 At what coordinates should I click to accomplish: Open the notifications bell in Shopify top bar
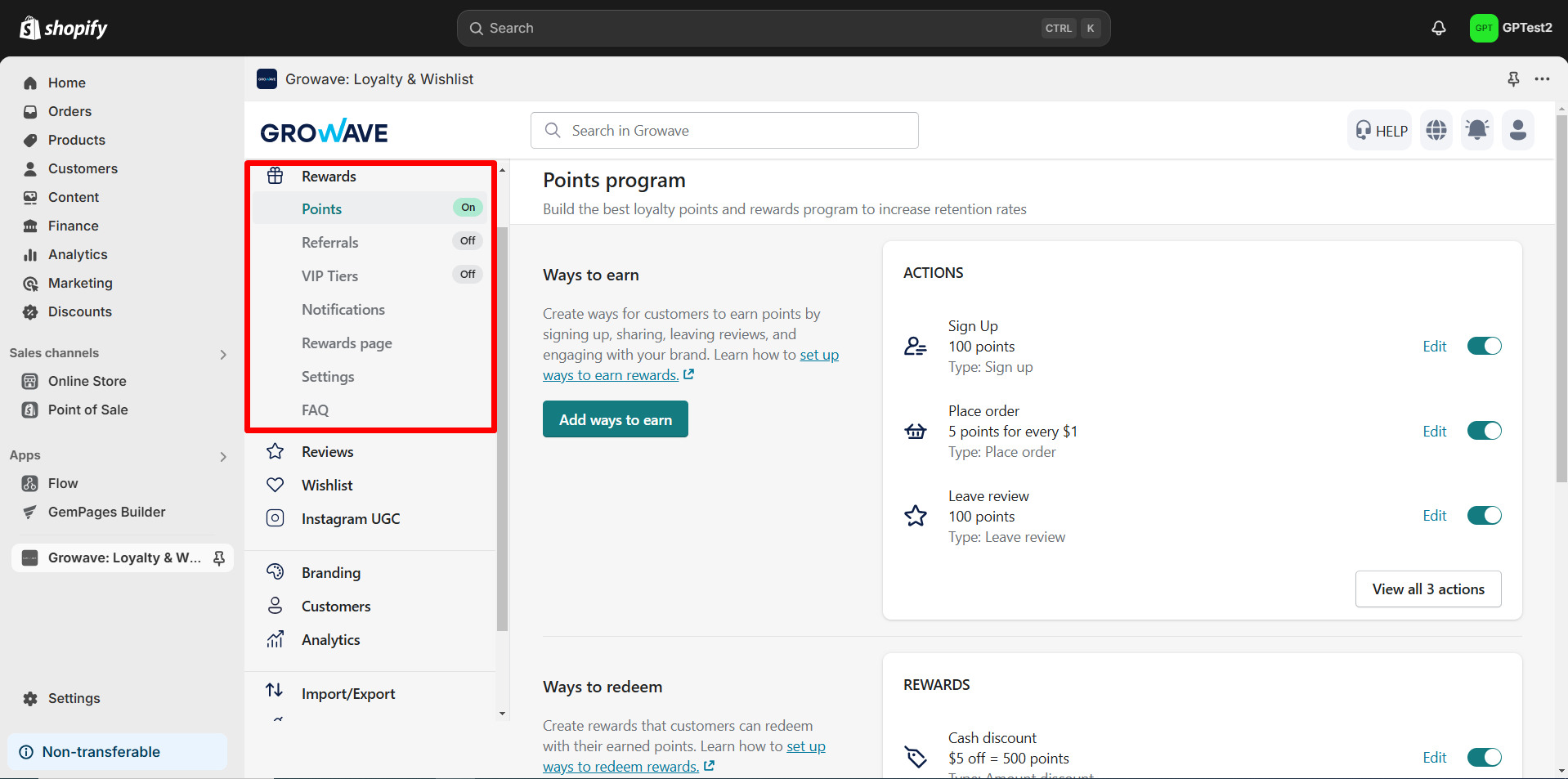pos(1439,29)
